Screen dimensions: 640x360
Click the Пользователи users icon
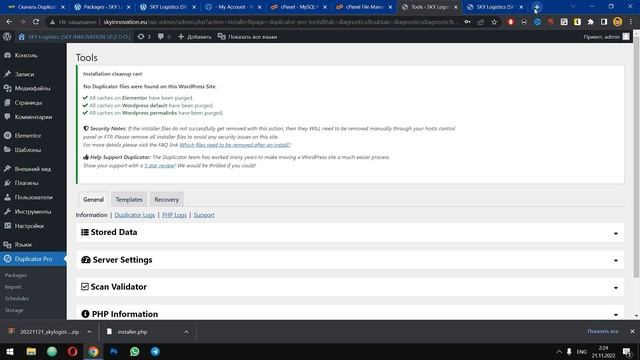pos(7,197)
